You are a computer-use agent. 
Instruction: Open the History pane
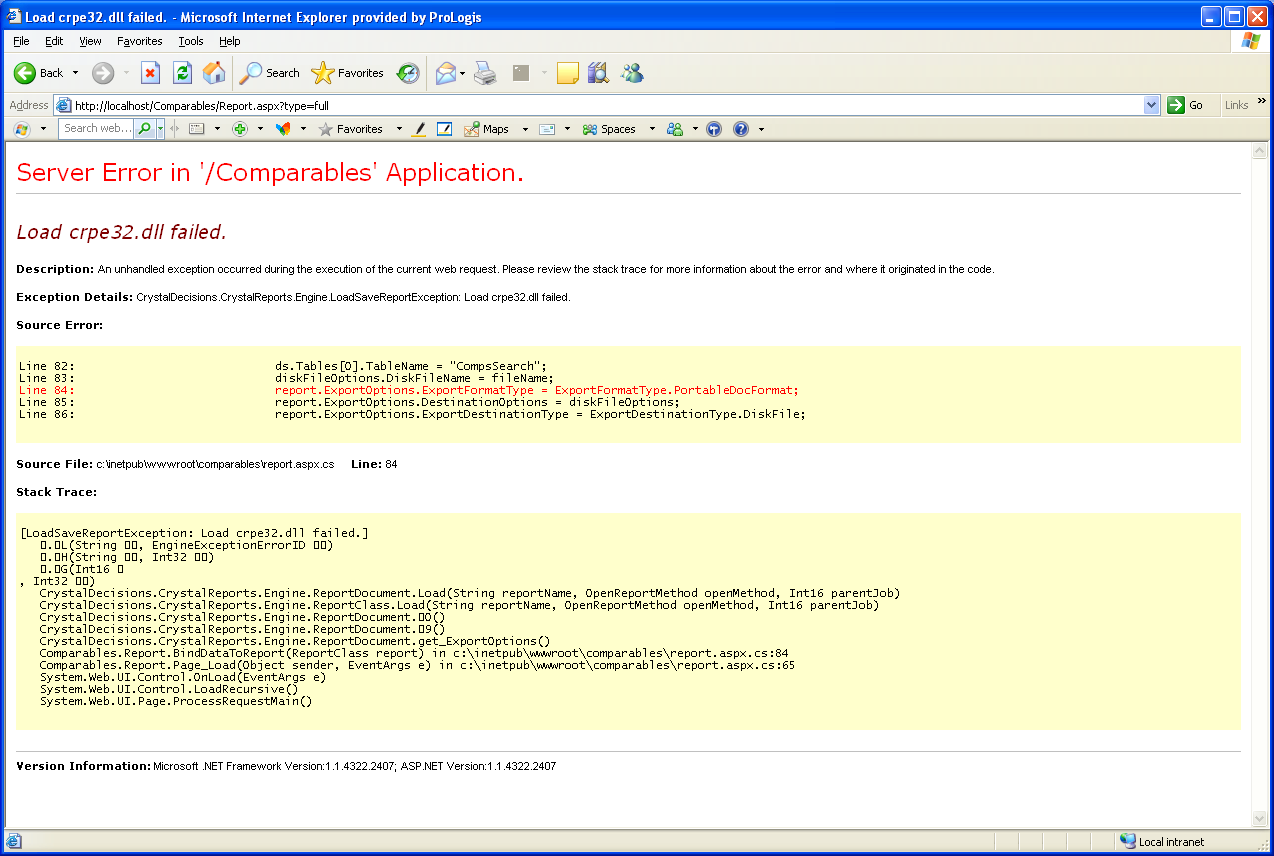pyautogui.click(x=408, y=73)
